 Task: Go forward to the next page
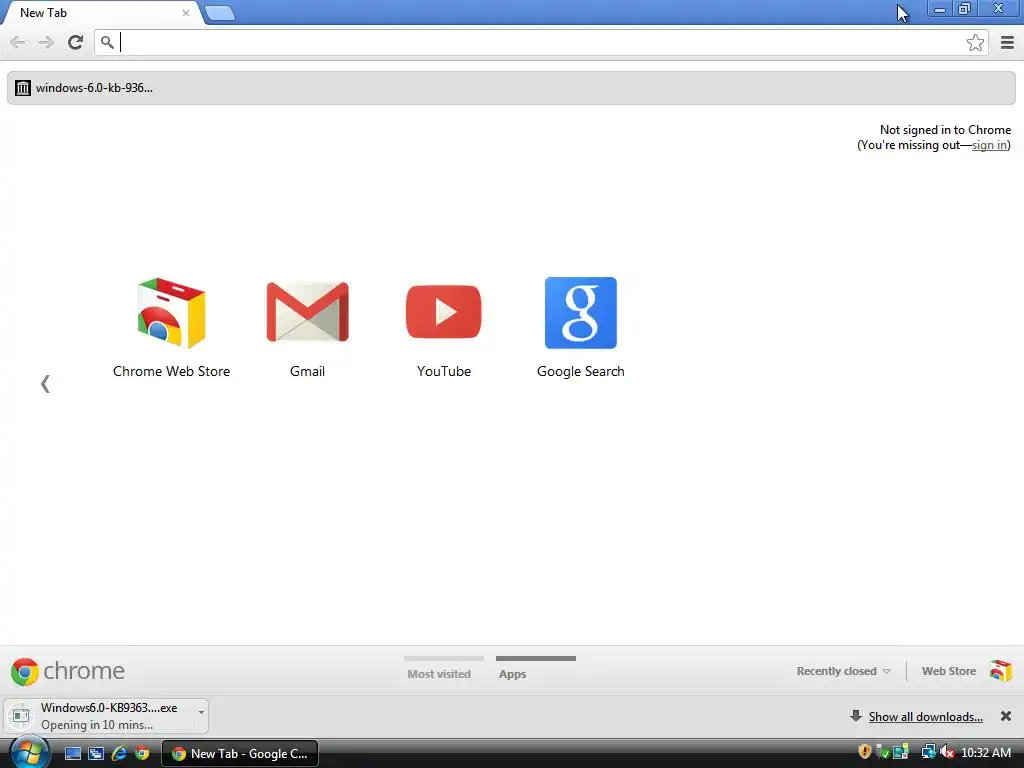(x=46, y=42)
